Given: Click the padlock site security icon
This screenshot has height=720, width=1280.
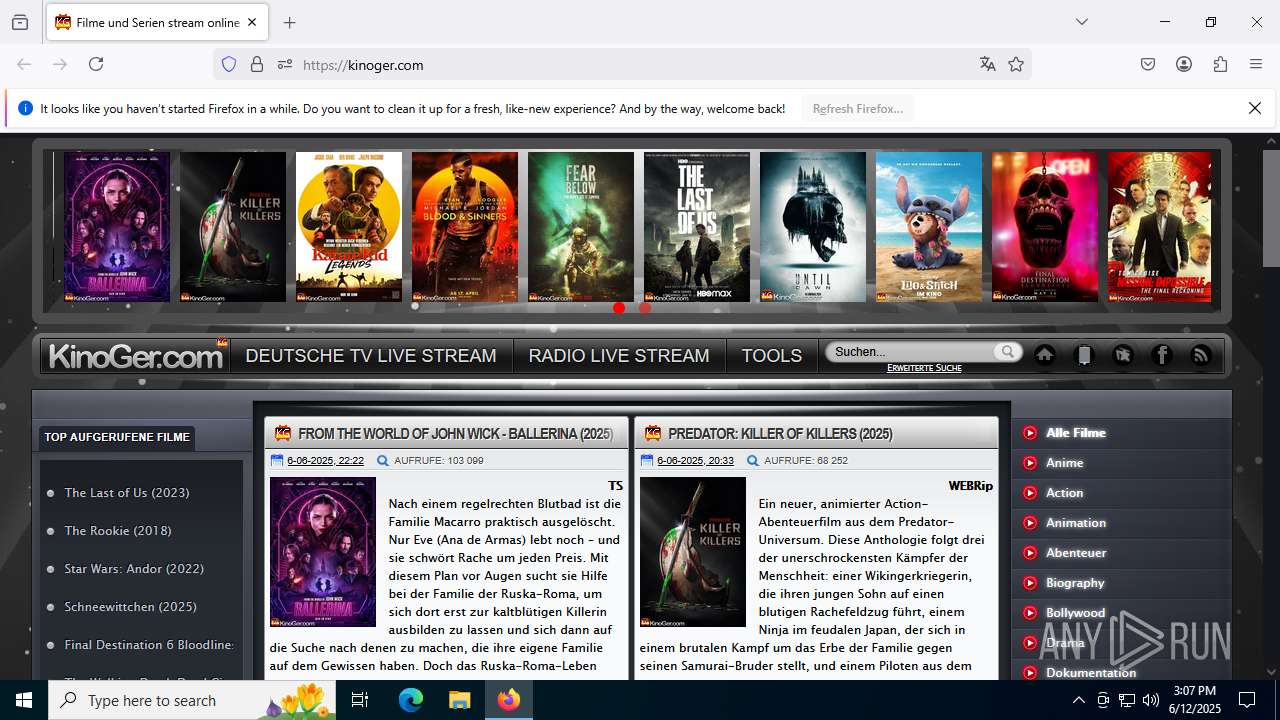Looking at the screenshot, I should (x=257, y=64).
